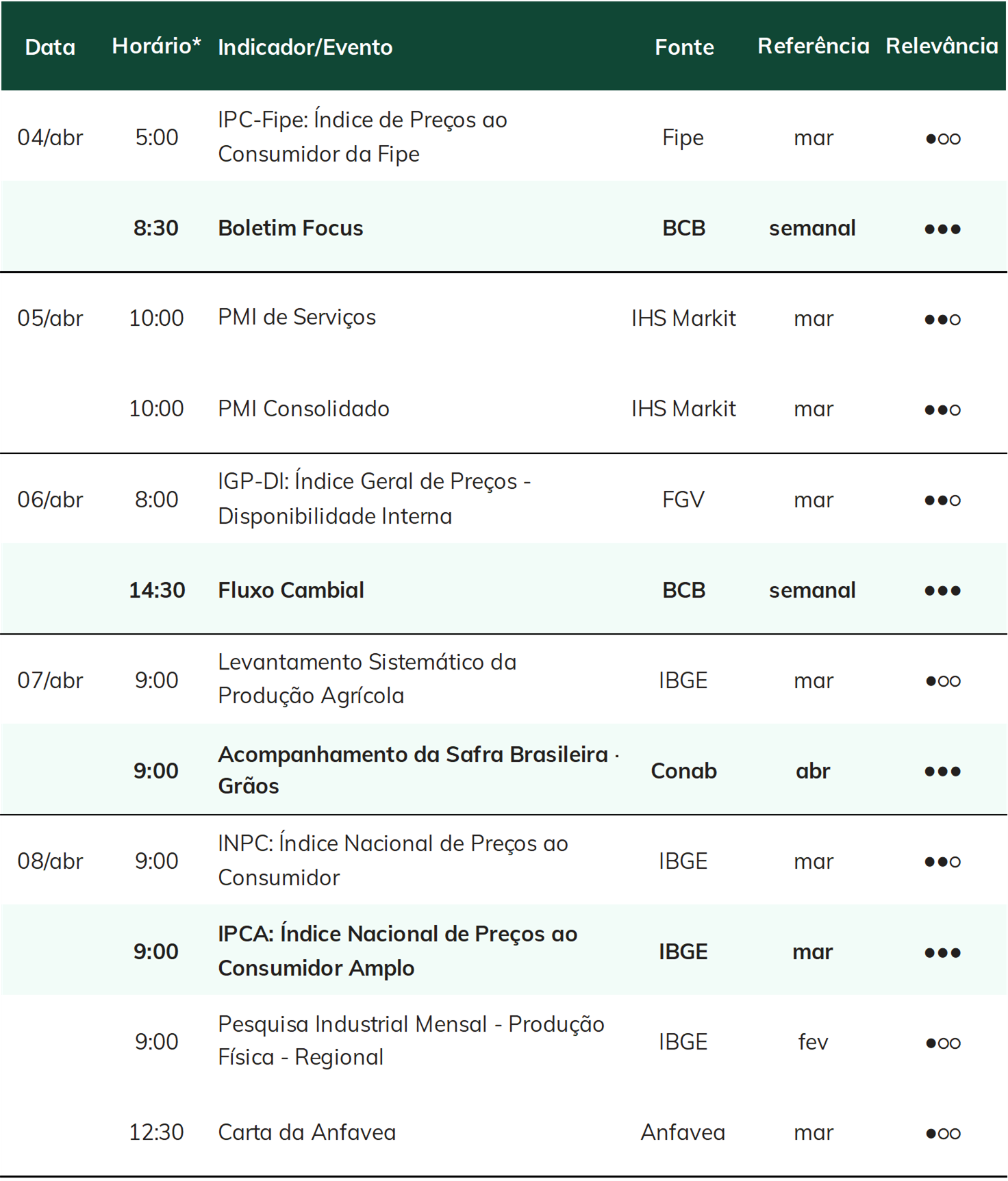
Task: Click Carta da Anfavea relevance dots
Action: click(x=942, y=1133)
